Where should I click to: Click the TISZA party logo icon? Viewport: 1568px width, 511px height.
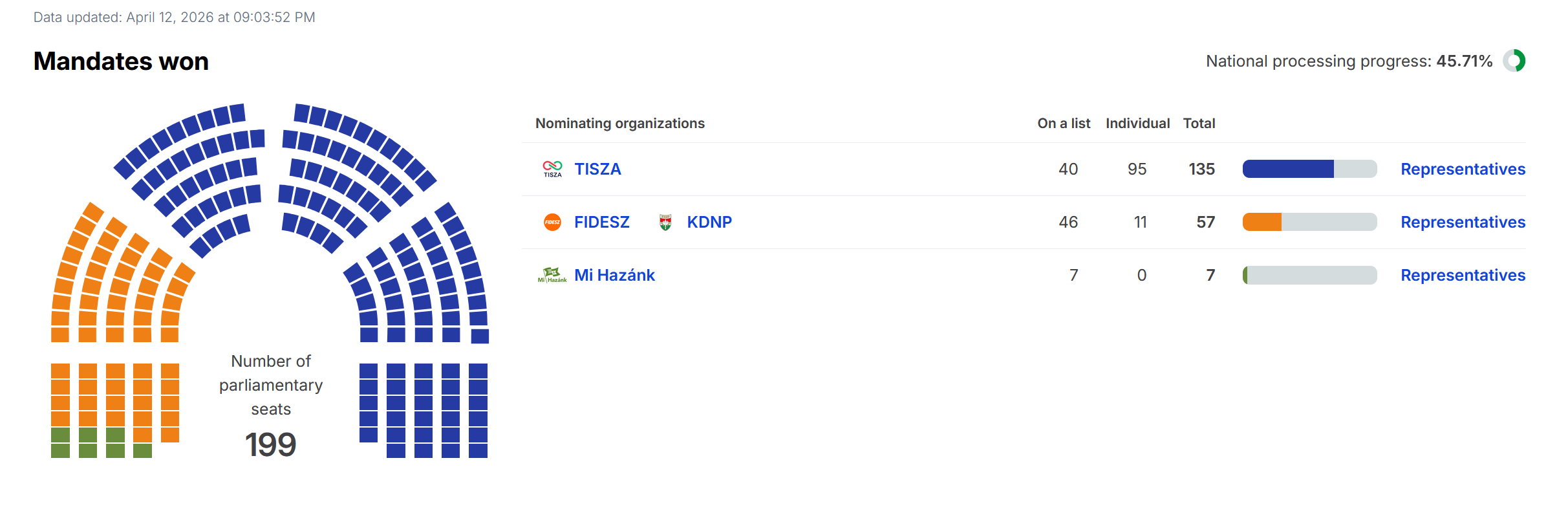552,169
